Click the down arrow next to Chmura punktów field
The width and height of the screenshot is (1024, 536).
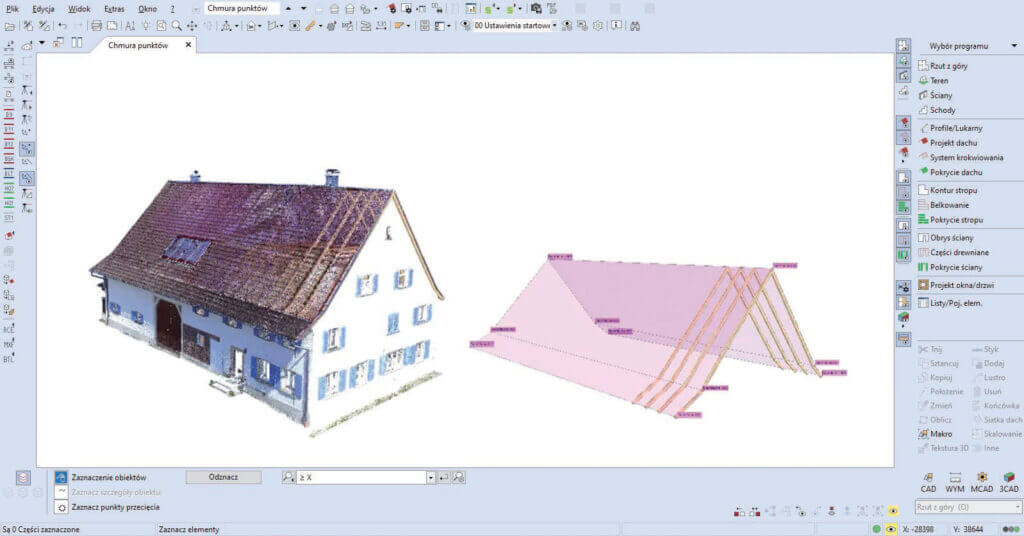(x=304, y=8)
